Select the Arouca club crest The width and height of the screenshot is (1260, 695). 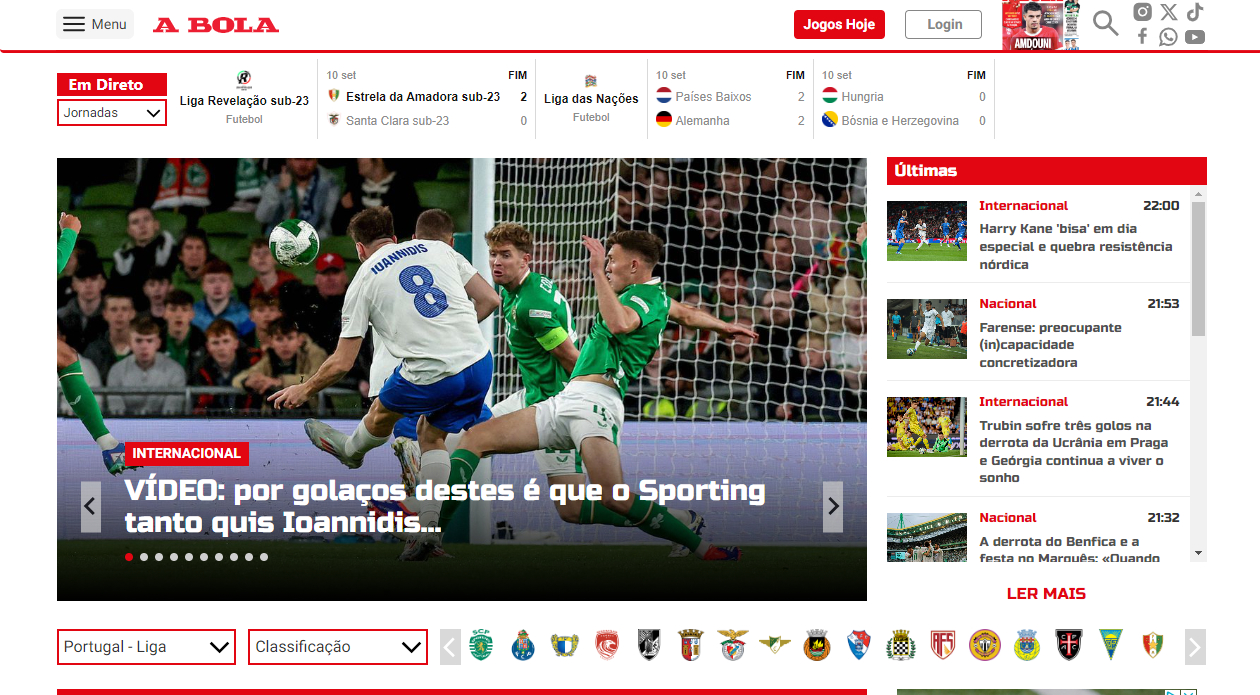tap(1027, 645)
